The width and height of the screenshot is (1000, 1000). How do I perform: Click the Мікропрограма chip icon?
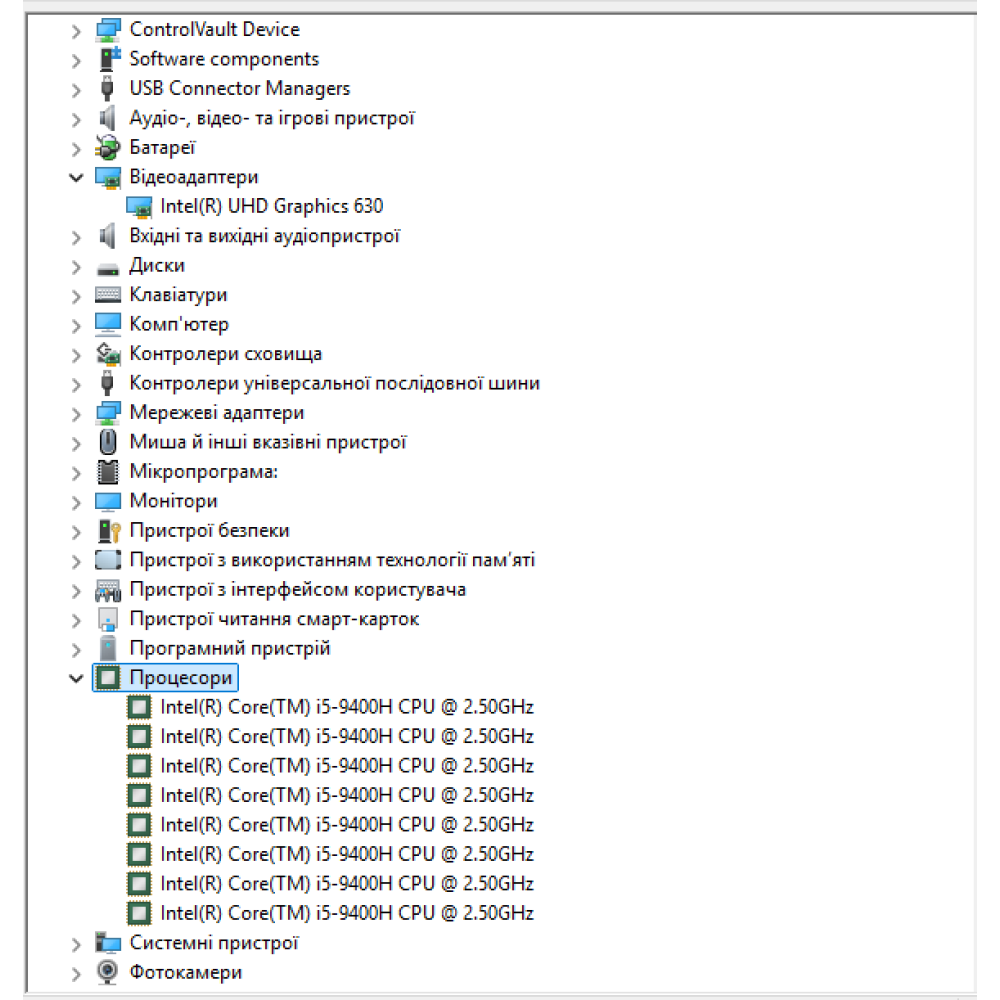point(107,472)
